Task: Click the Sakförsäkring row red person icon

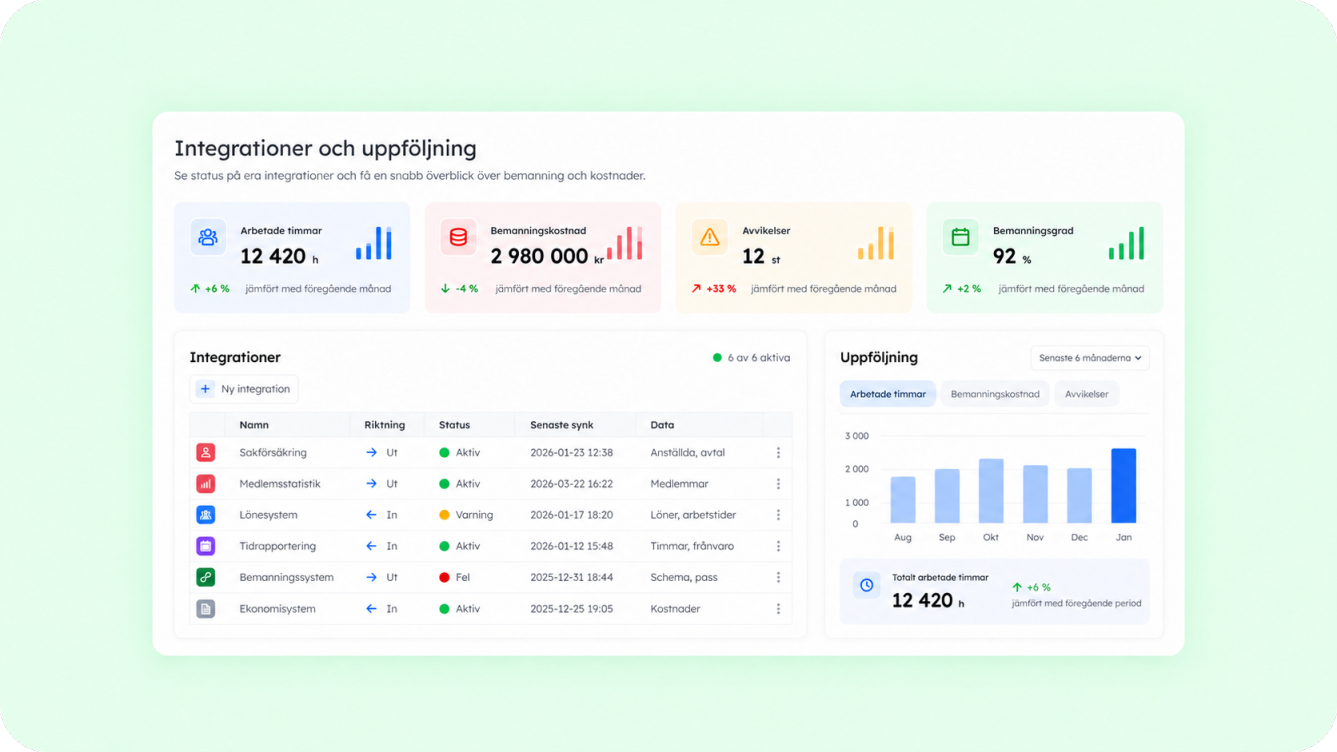Action: pos(205,453)
